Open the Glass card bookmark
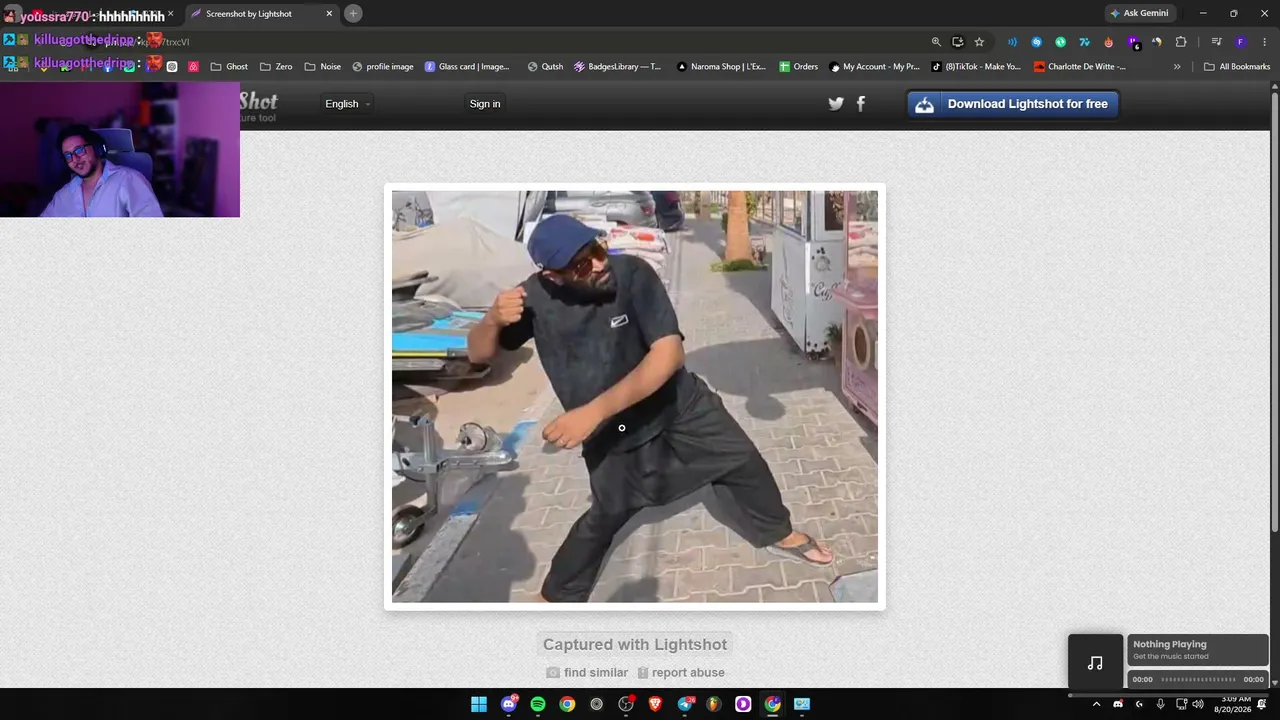 point(467,67)
